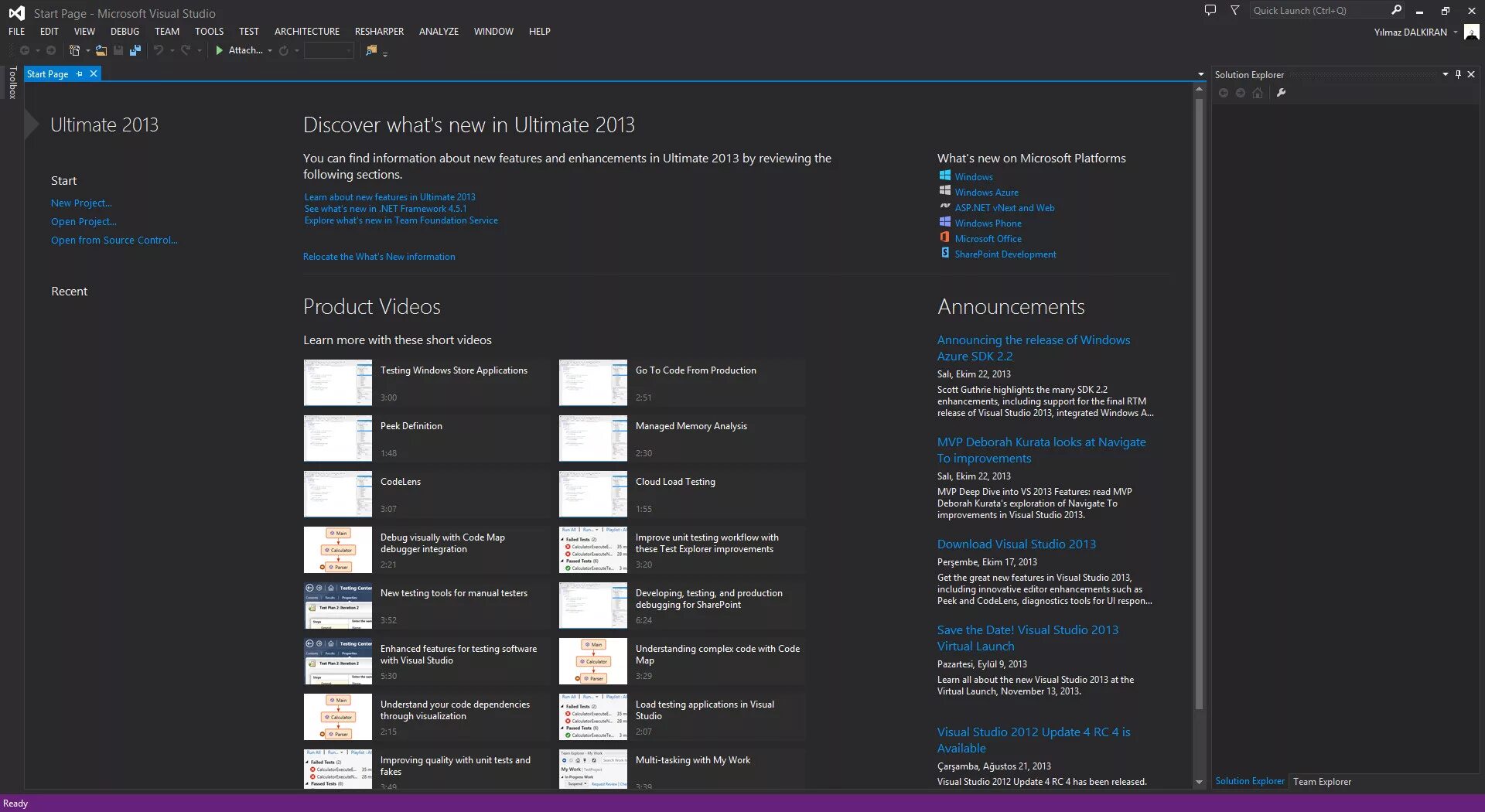Screen dimensions: 1485x812
Task: Click the New Project toolbar icon
Action: click(74, 50)
